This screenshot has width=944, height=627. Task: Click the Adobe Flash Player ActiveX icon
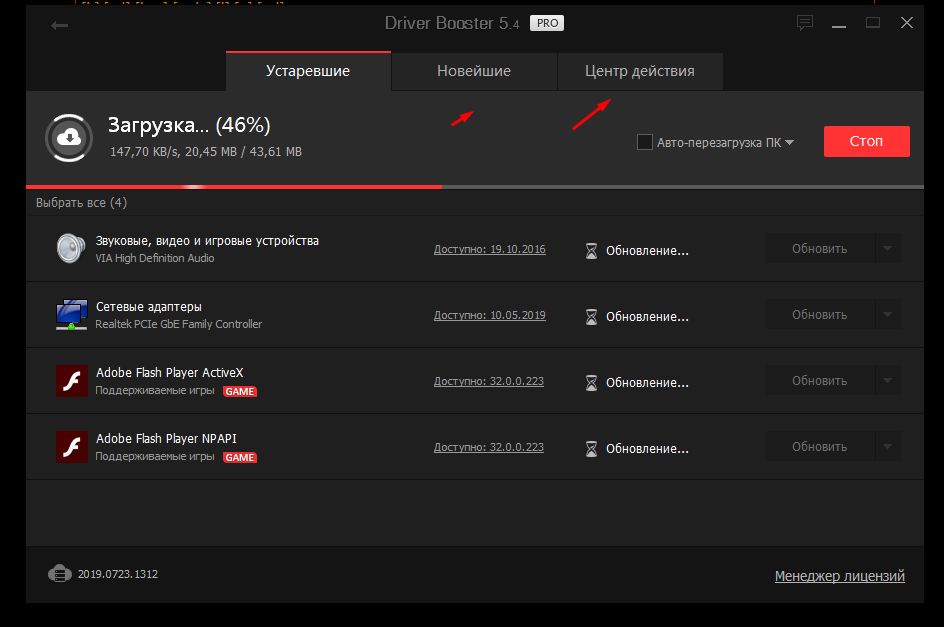pyautogui.click(x=72, y=381)
